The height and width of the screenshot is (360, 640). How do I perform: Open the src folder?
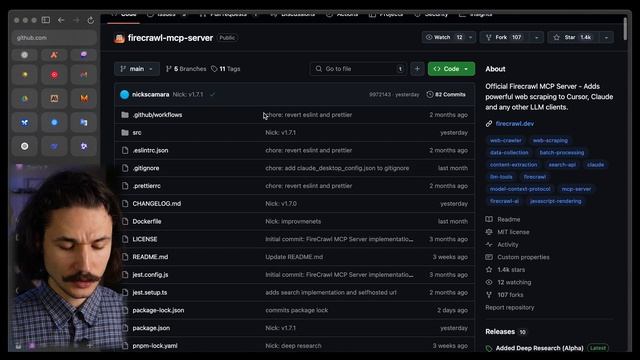click(x=137, y=133)
